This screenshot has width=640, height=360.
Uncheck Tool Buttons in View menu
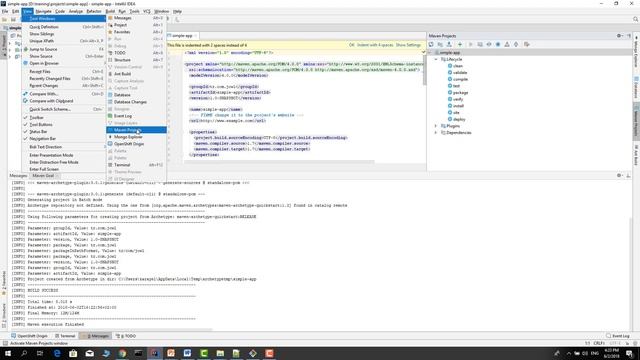pos(64,124)
